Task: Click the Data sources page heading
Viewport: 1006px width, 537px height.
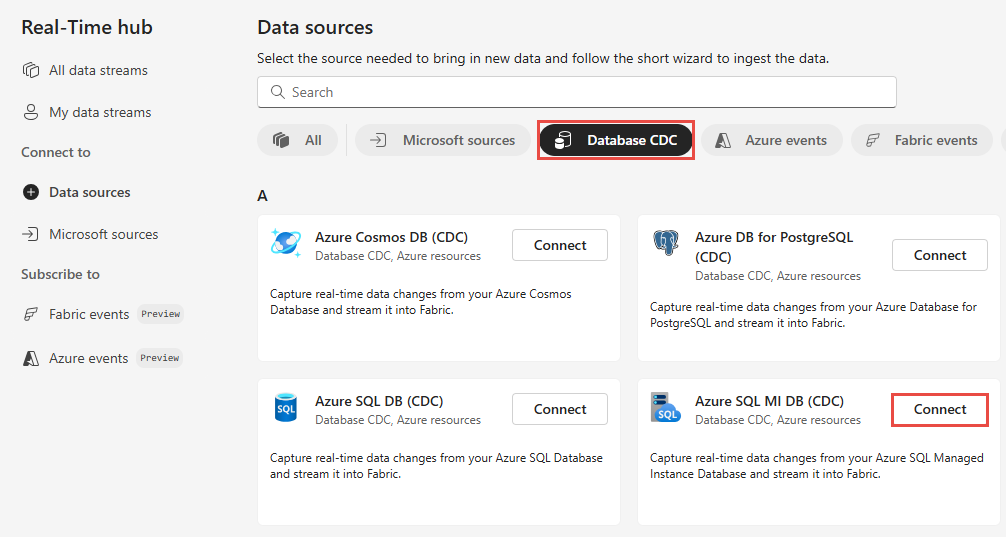Action: pyautogui.click(x=315, y=27)
